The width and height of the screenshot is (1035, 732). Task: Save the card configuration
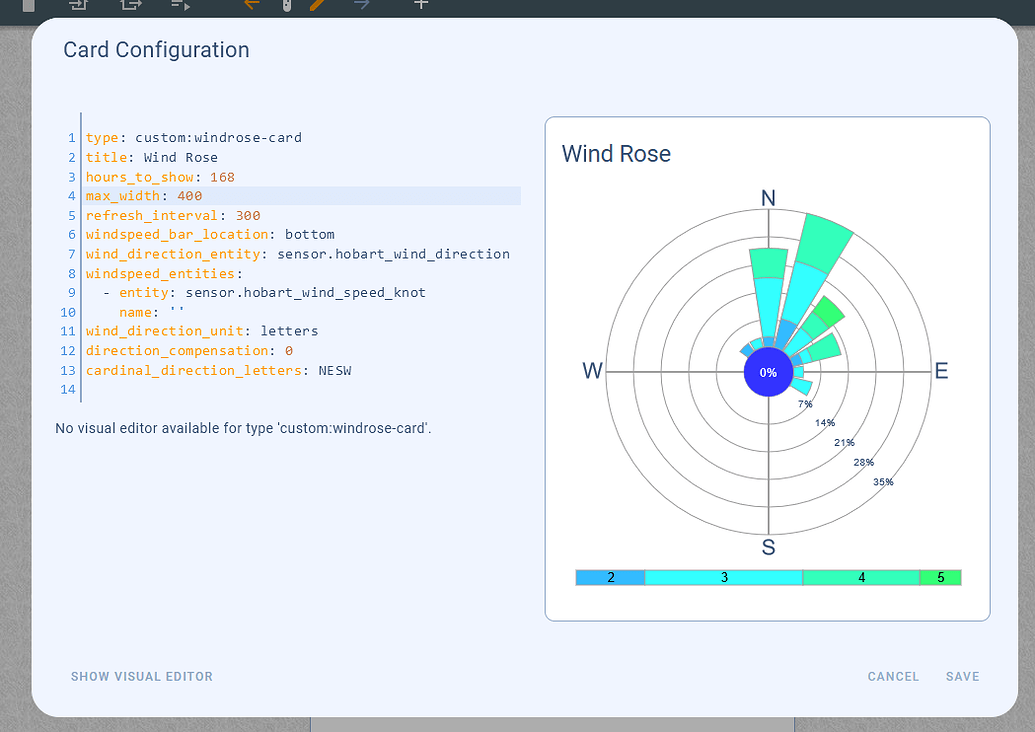962,676
